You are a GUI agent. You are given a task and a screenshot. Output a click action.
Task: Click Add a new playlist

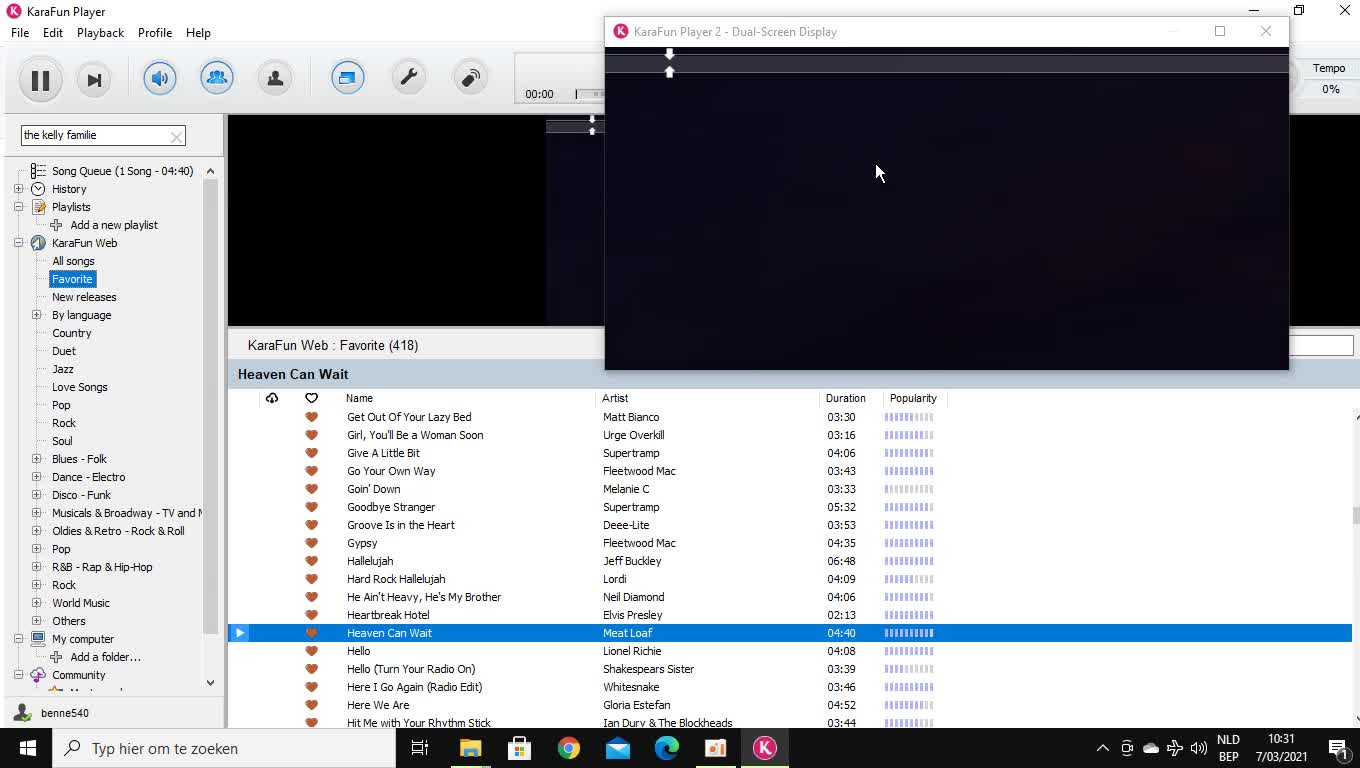pyautogui.click(x=114, y=225)
